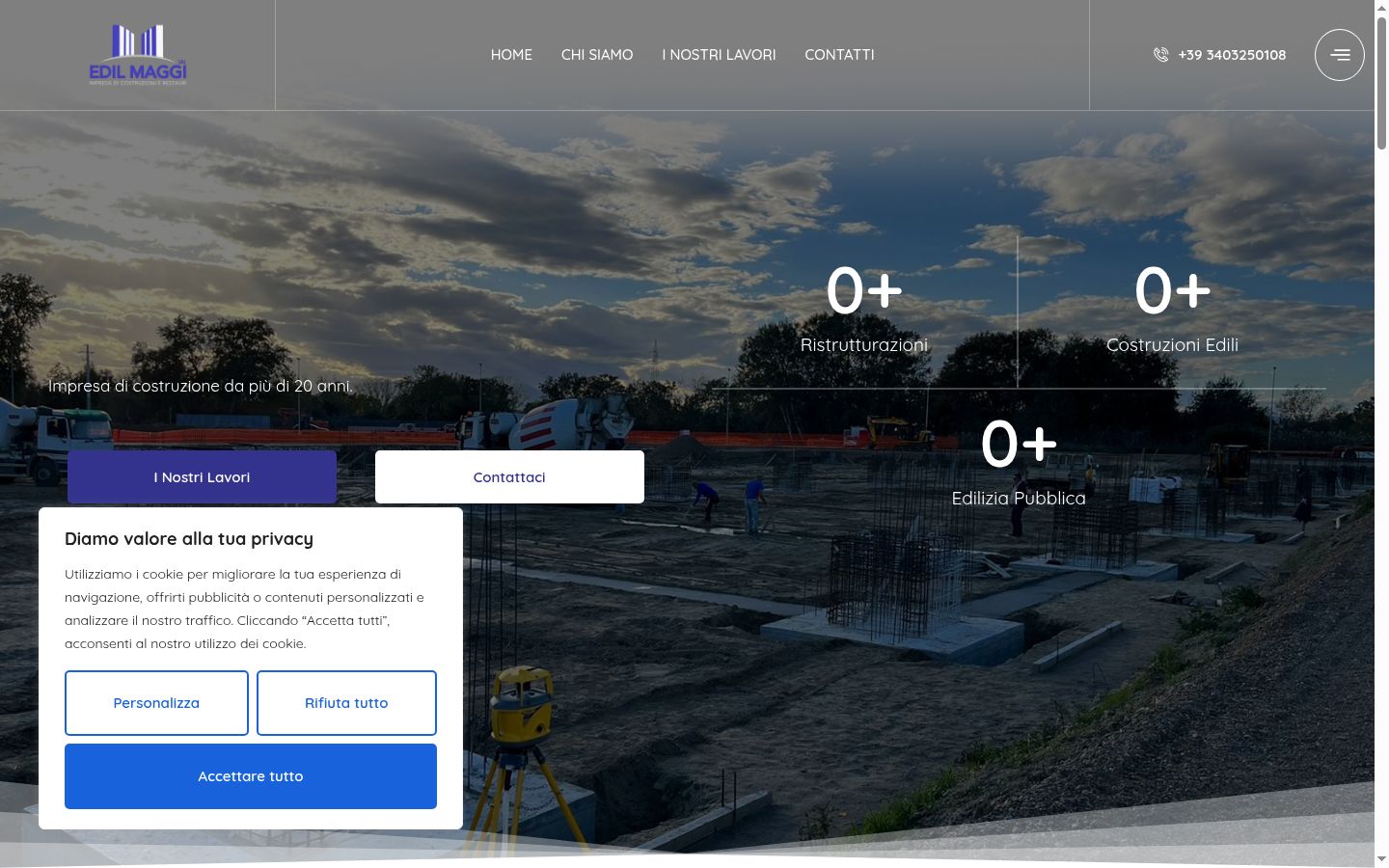The width and height of the screenshot is (1389, 868).
Task: Click 'Impresa di costruzione da più di 20 anni' text
Action: click(x=201, y=386)
